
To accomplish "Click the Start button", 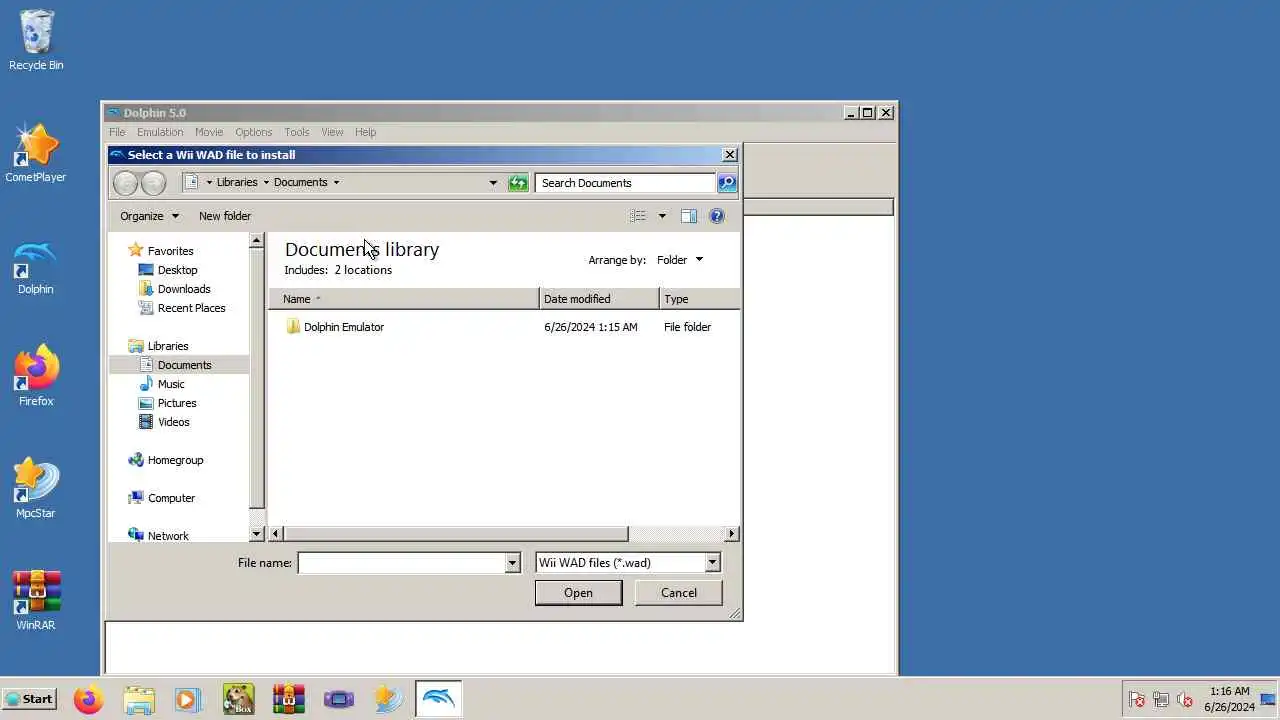I will [30, 699].
